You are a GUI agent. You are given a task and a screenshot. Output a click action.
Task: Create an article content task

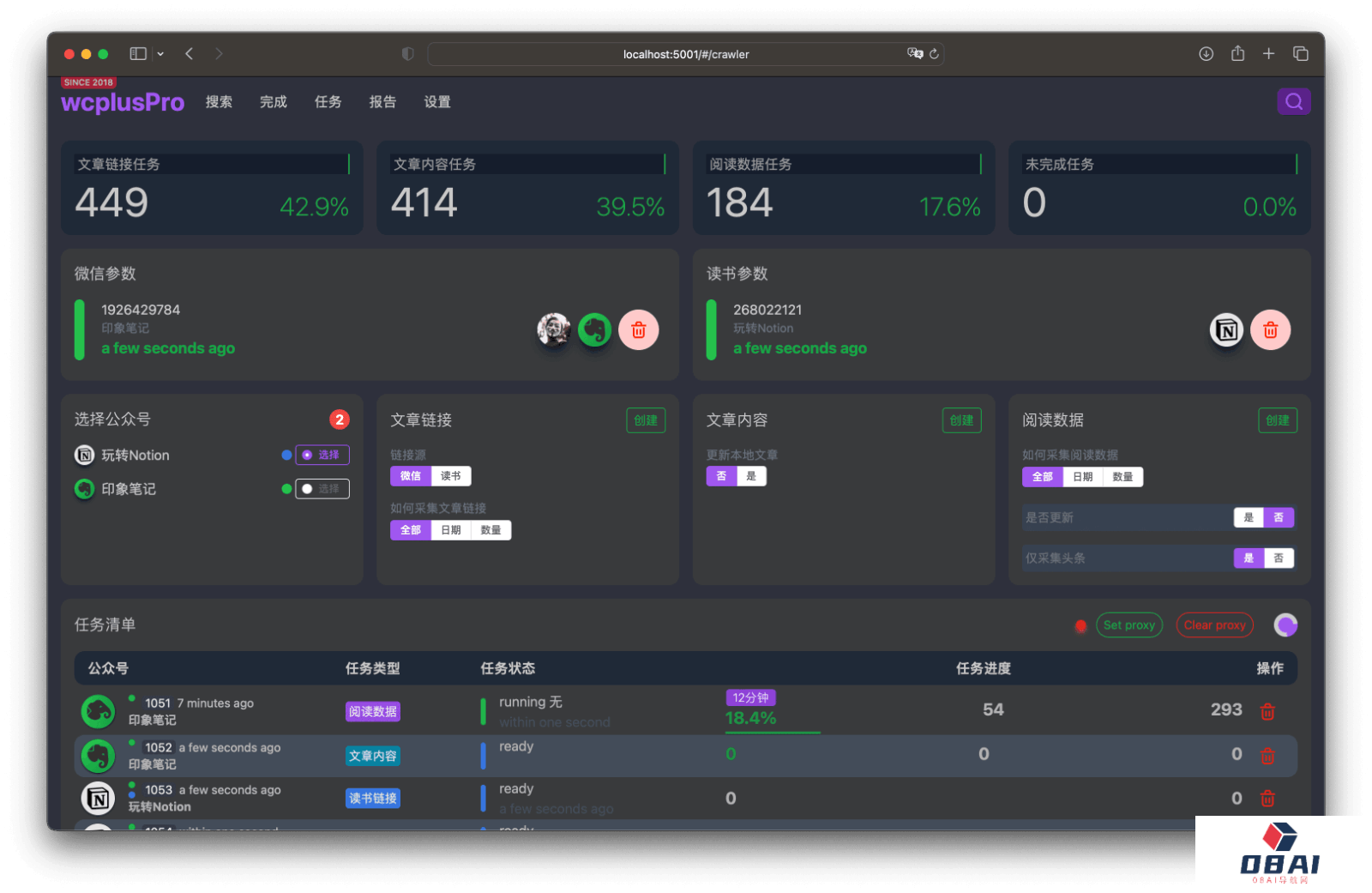tap(962, 420)
